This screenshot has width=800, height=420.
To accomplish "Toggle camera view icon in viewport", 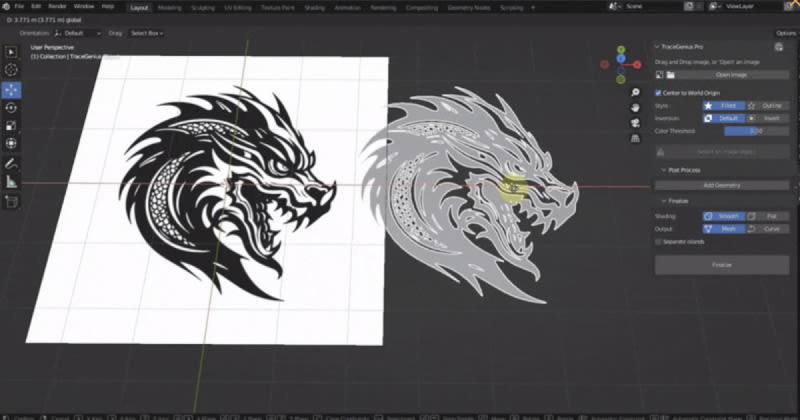I will 635,123.
